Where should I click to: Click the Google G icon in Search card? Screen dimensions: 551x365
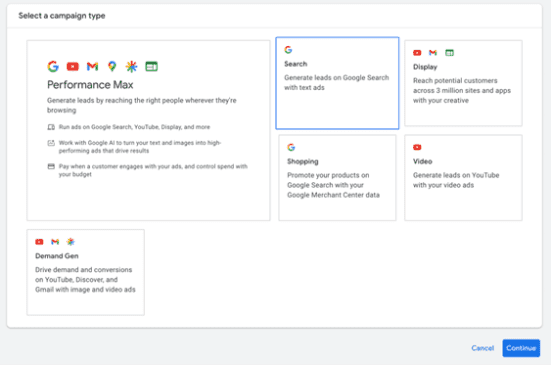click(289, 50)
